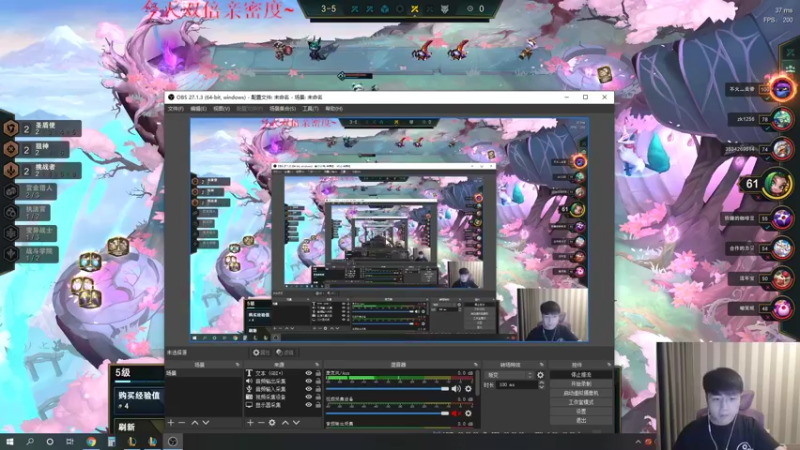The image size is (800, 450).
Task: Click the player zk1256 avatar in the scoreboard
Action: 781,119
